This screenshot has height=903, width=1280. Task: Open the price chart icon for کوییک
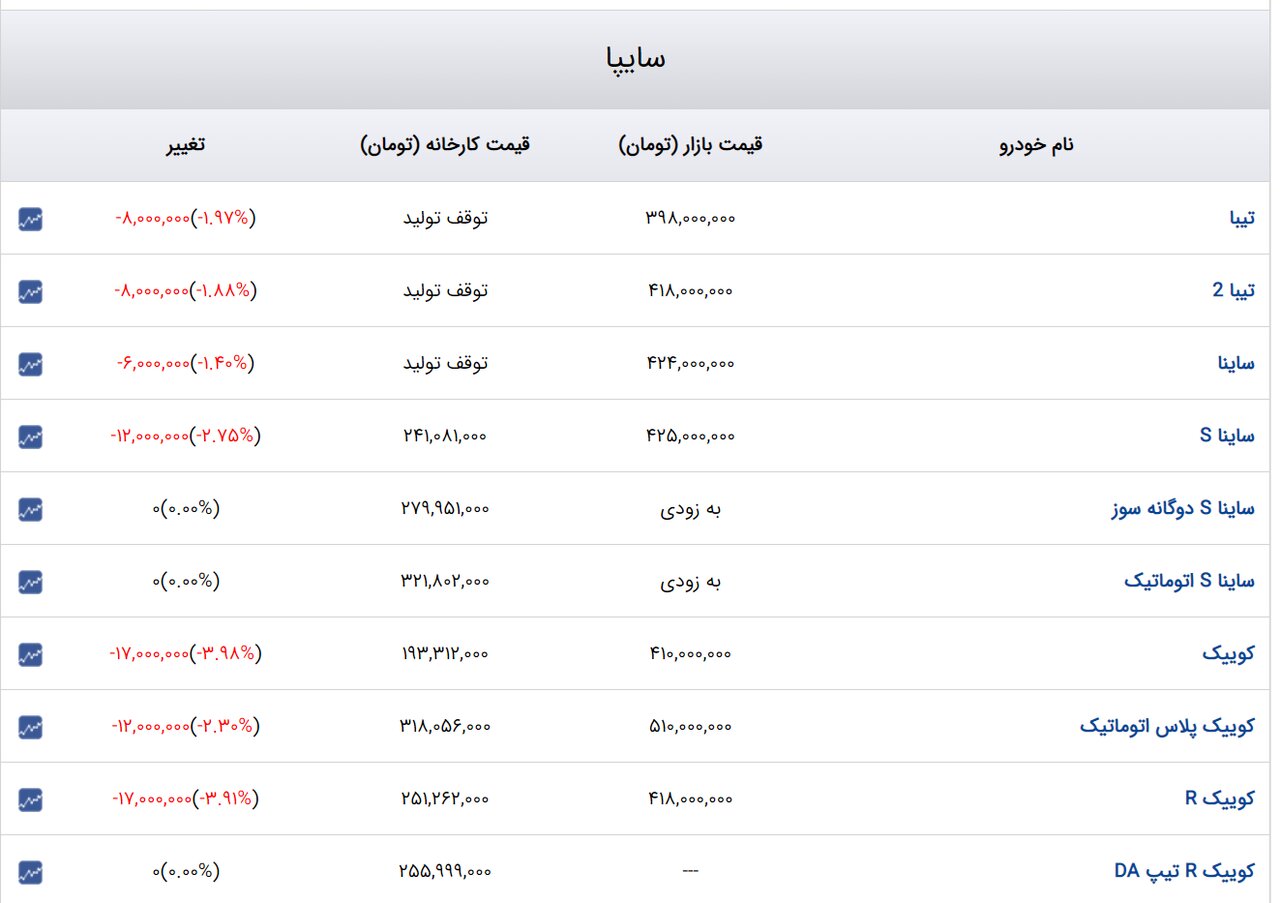click(29, 654)
